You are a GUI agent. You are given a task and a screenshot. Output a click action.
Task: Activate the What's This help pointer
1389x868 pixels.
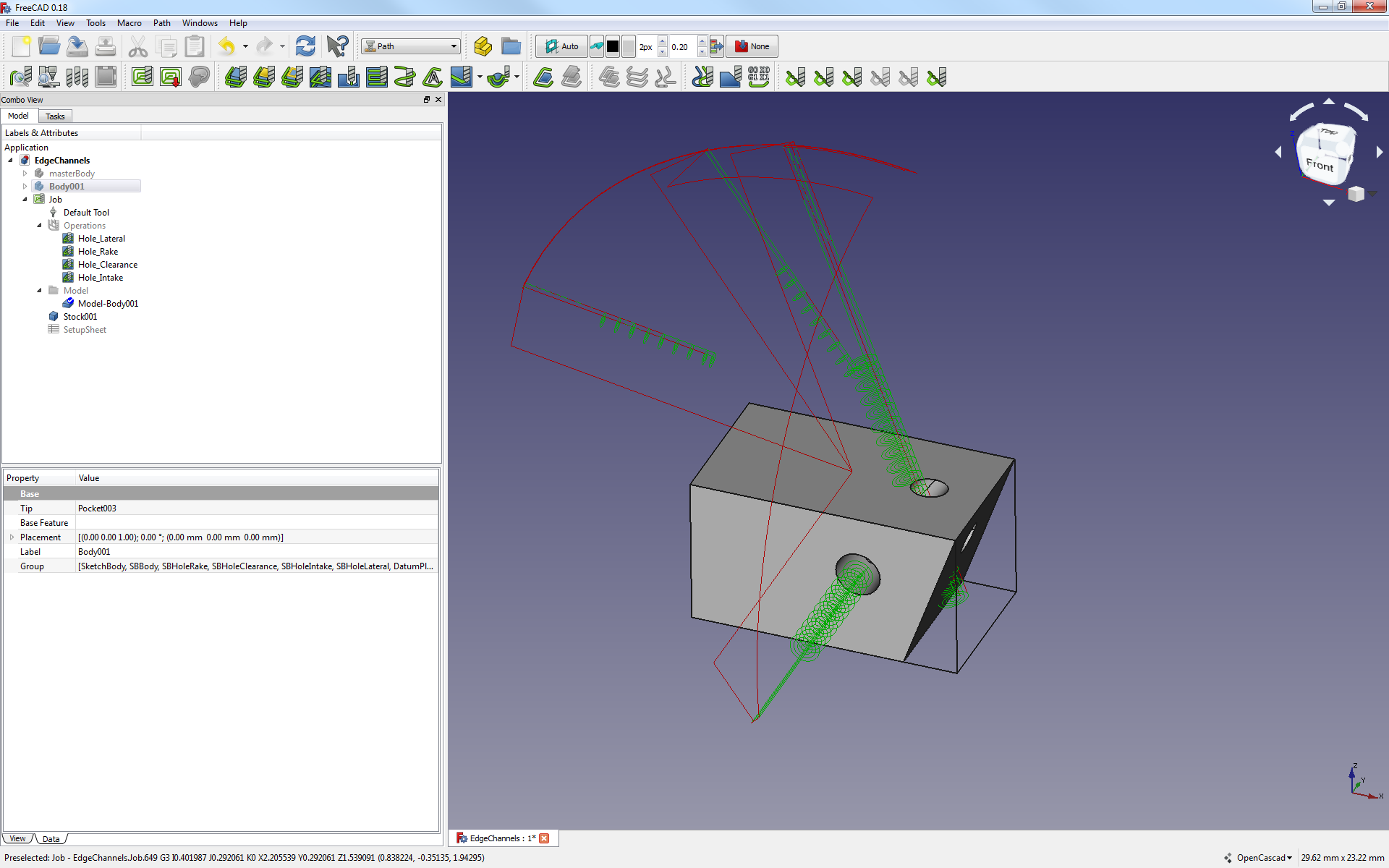[337, 47]
